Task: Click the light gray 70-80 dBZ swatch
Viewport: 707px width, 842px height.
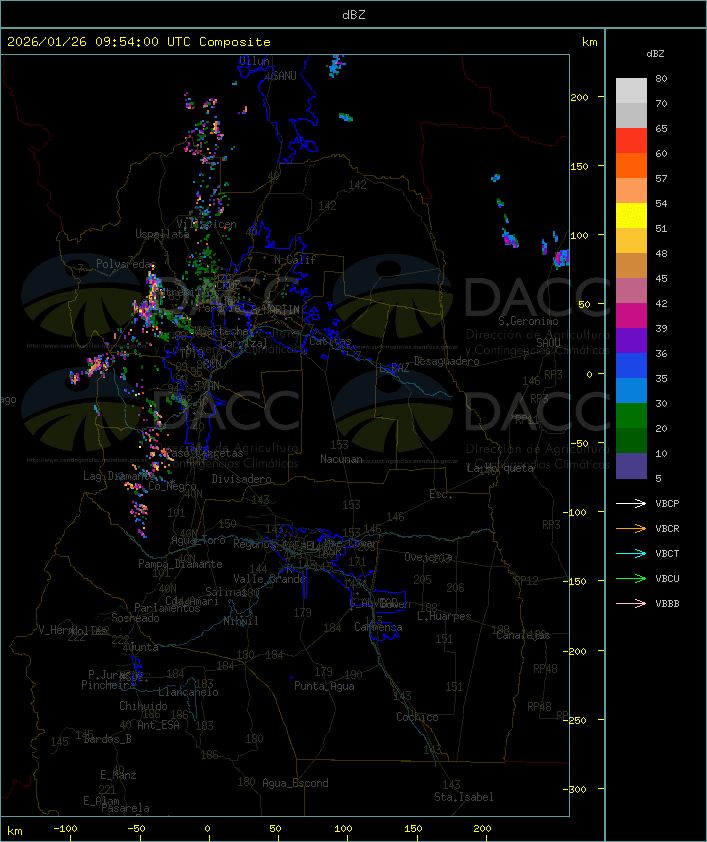Action: coord(631,91)
